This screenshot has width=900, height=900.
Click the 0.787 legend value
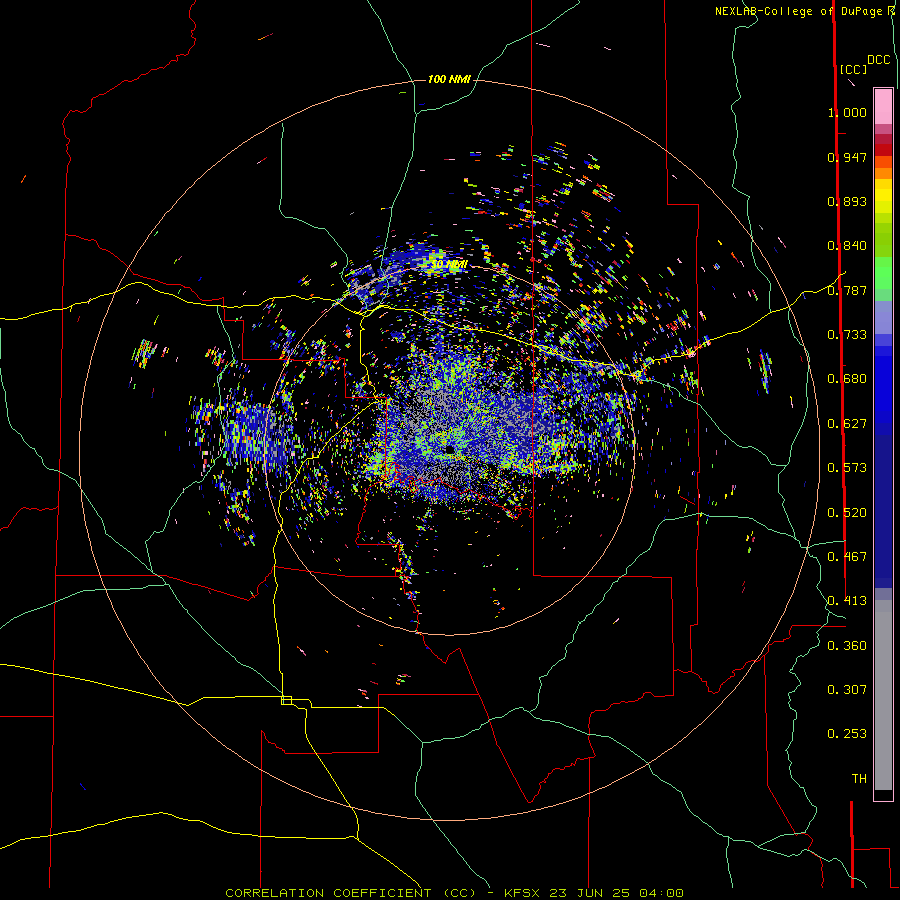(x=847, y=290)
